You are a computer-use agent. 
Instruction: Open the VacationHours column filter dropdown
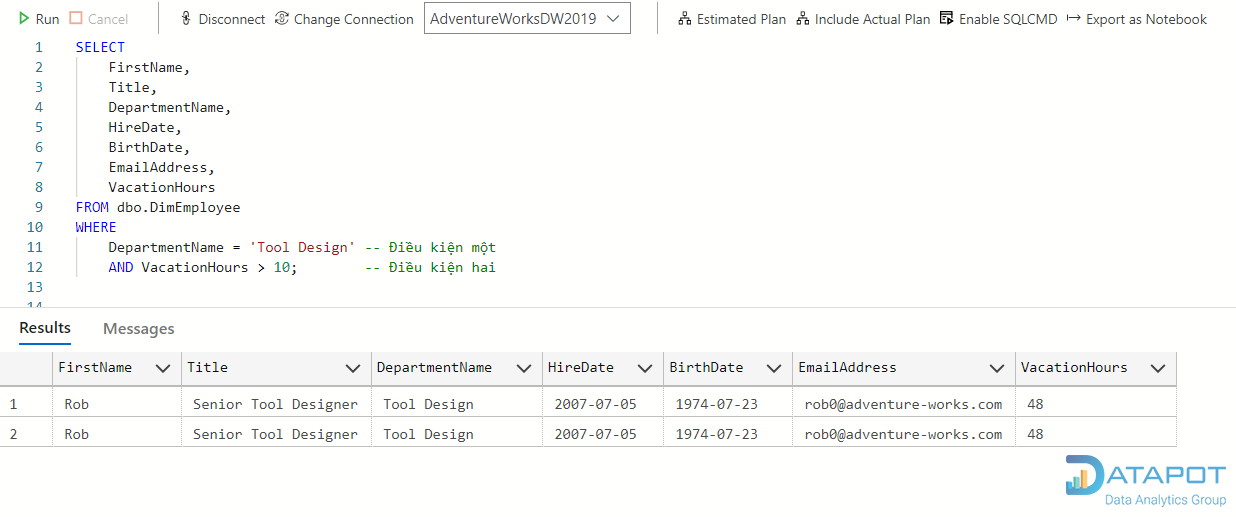coord(1158,368)
